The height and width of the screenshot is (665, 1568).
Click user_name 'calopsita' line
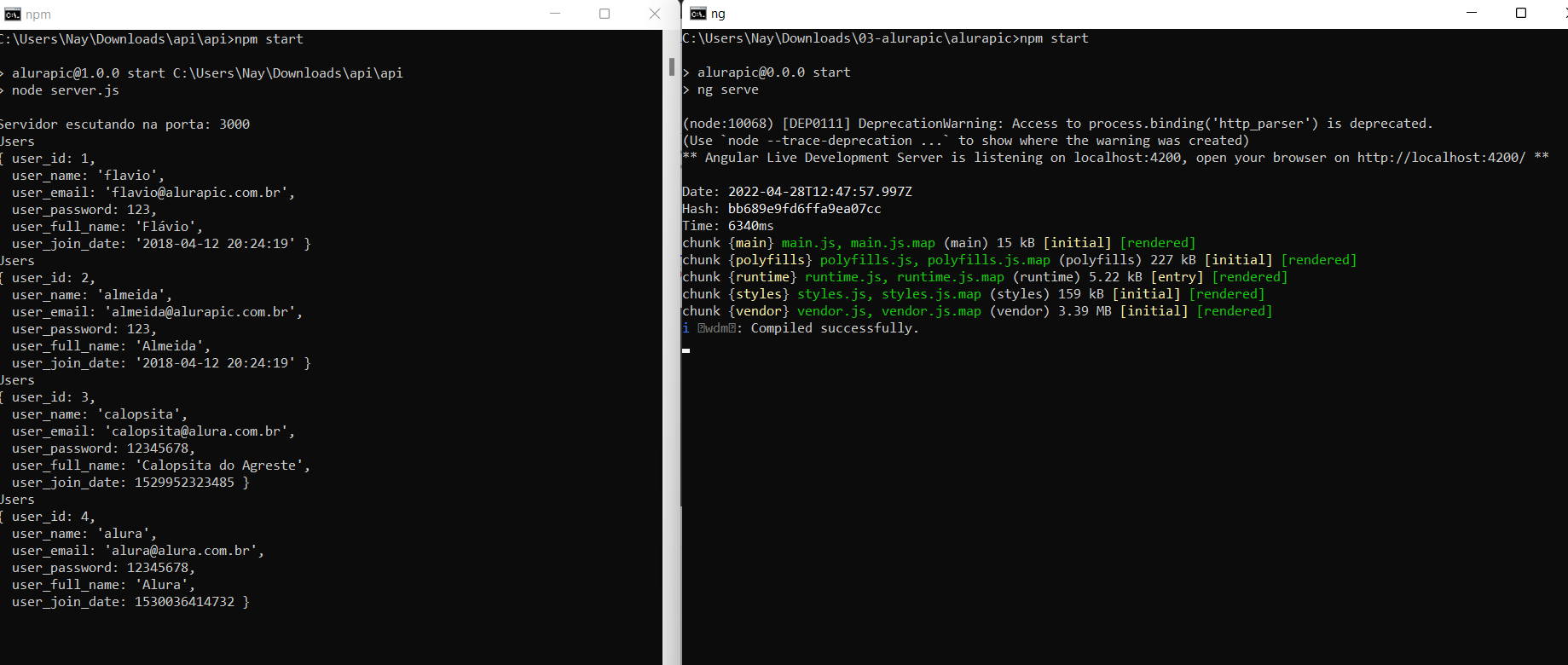coord(99,414)
